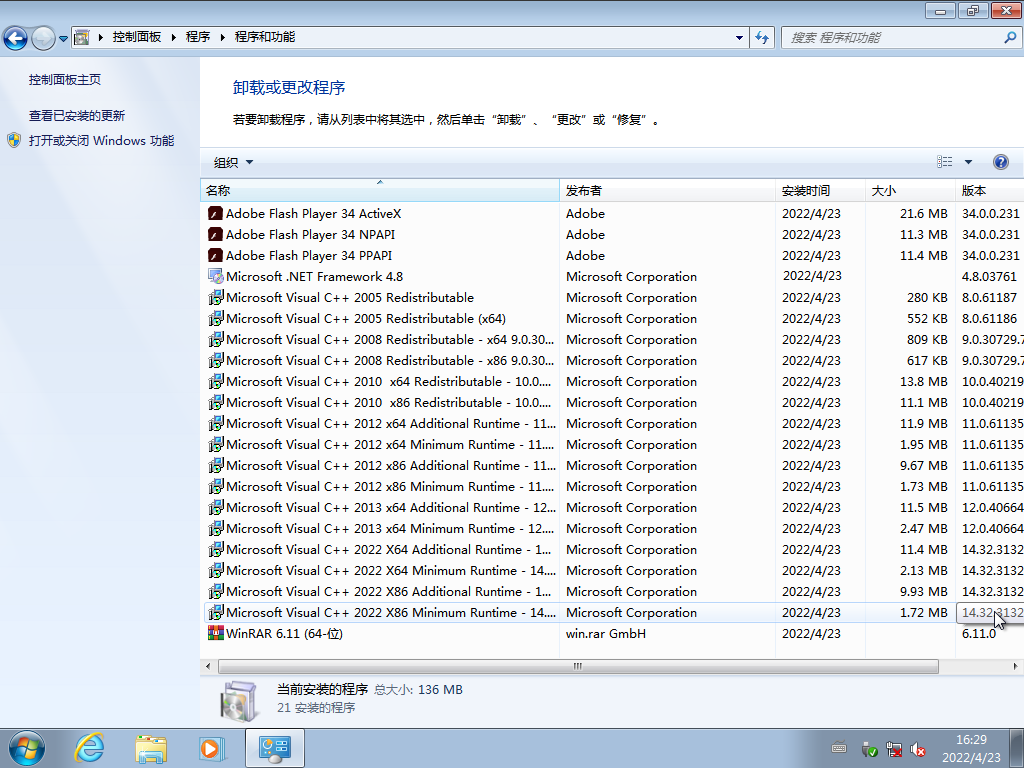Click the horizontal scrollbar thumb

(x=578, y=666)
